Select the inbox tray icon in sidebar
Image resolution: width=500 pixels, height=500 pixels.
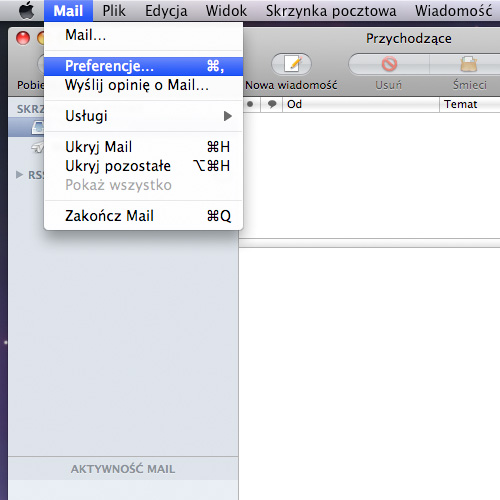pos(37,128)
